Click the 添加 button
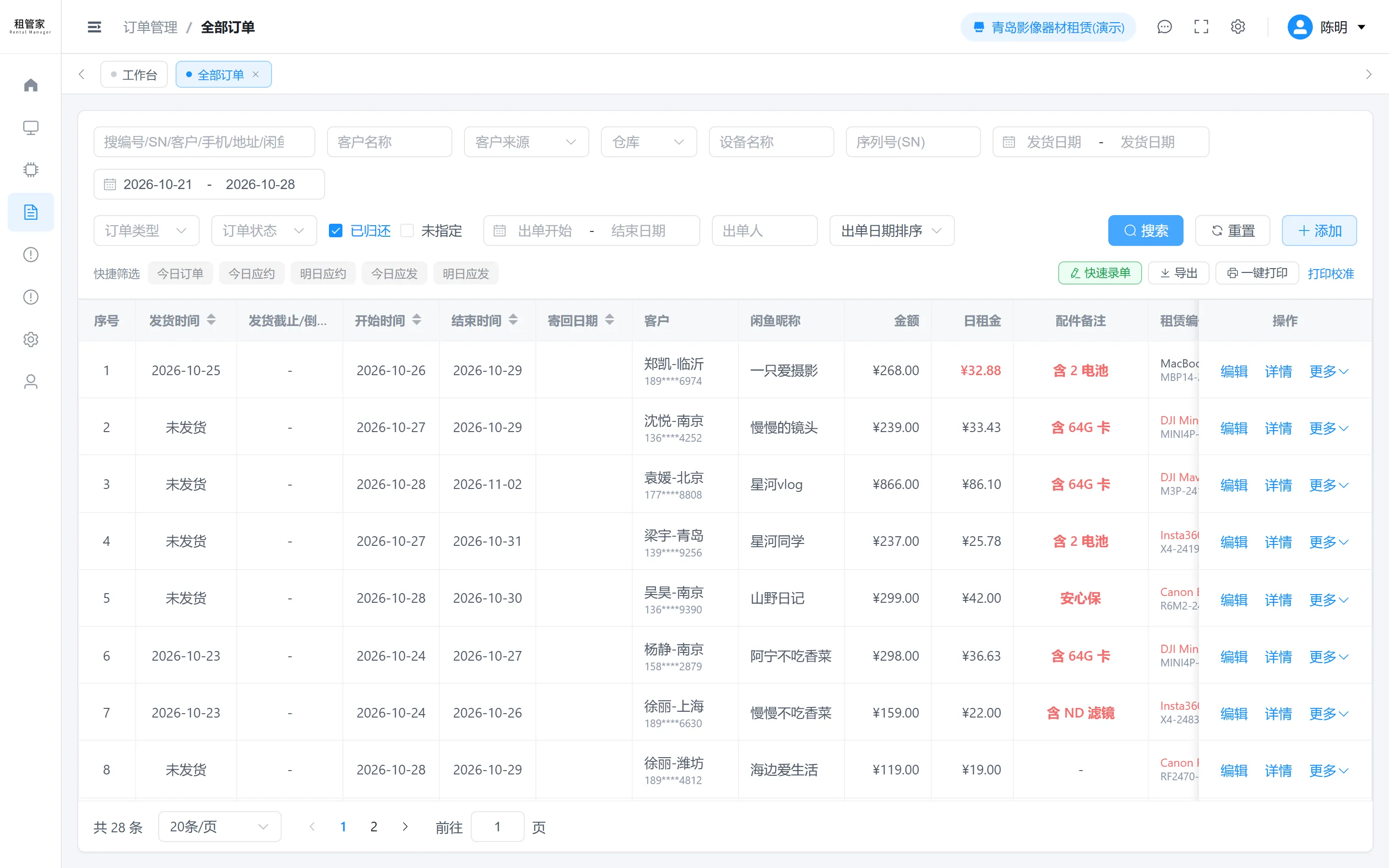Viewport: 1389px width, 868px height. 1319,231
